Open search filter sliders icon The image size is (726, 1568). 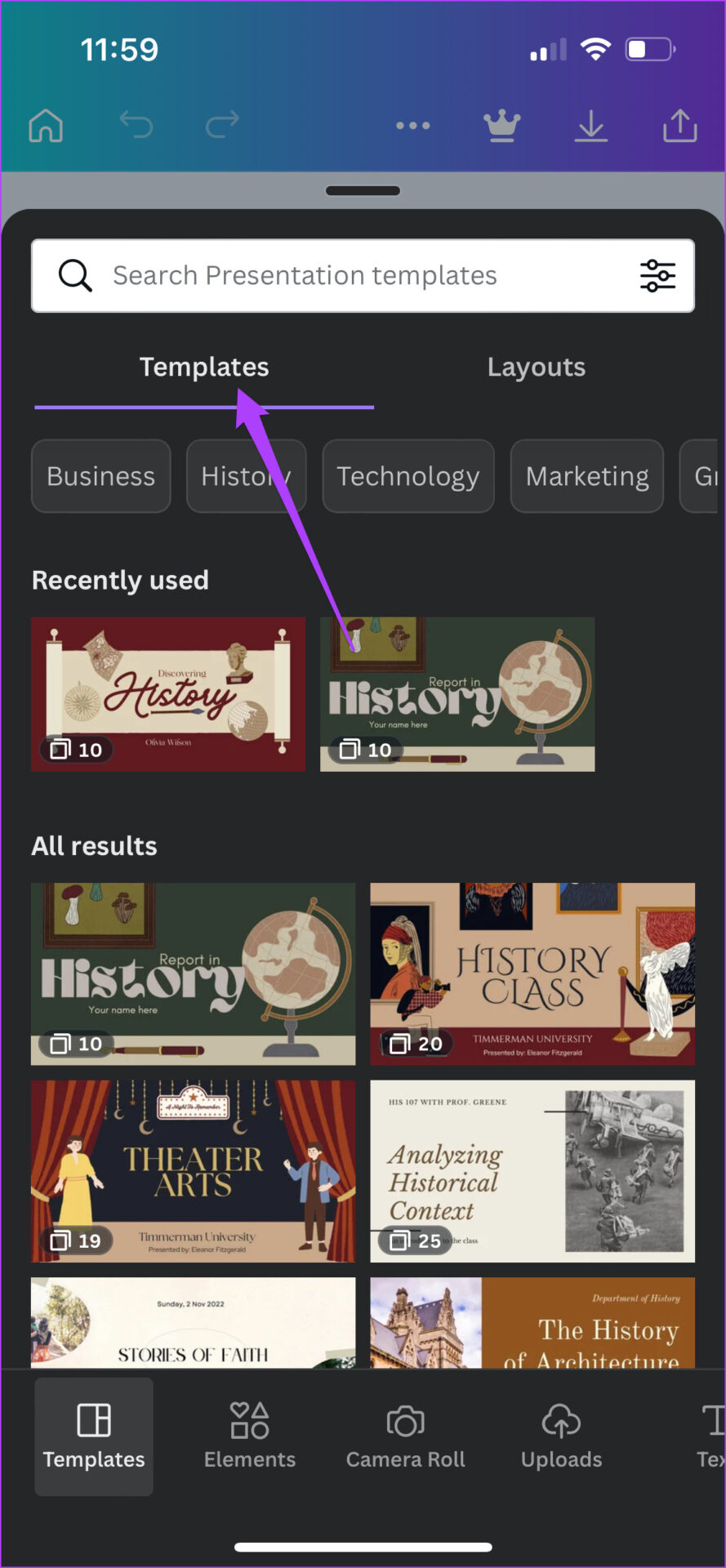click(x=657, y=276)
